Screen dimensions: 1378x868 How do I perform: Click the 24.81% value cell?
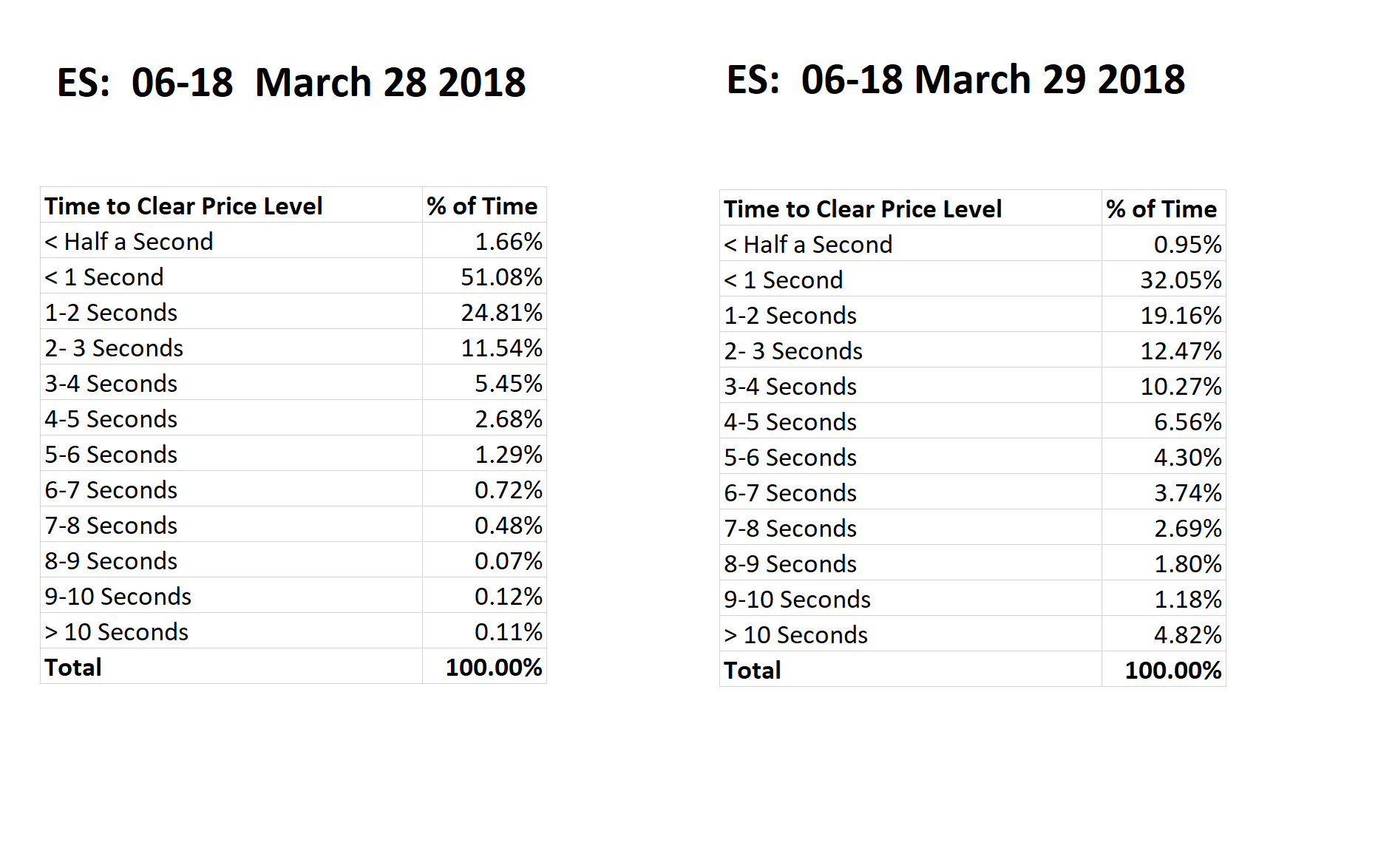click(x=484, y=312)
